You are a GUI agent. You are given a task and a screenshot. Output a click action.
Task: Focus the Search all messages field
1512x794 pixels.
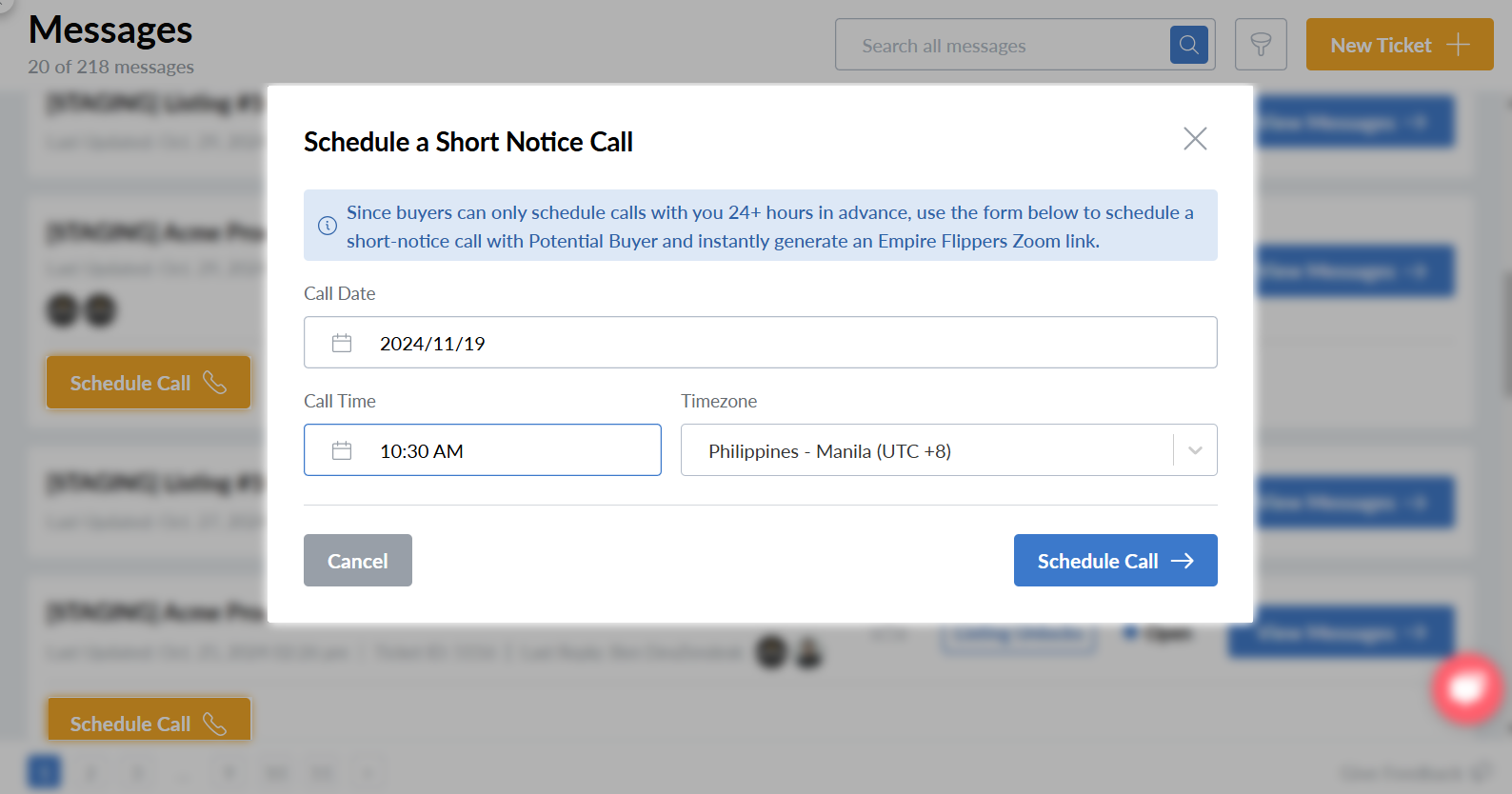click(x=1000, y=45)
